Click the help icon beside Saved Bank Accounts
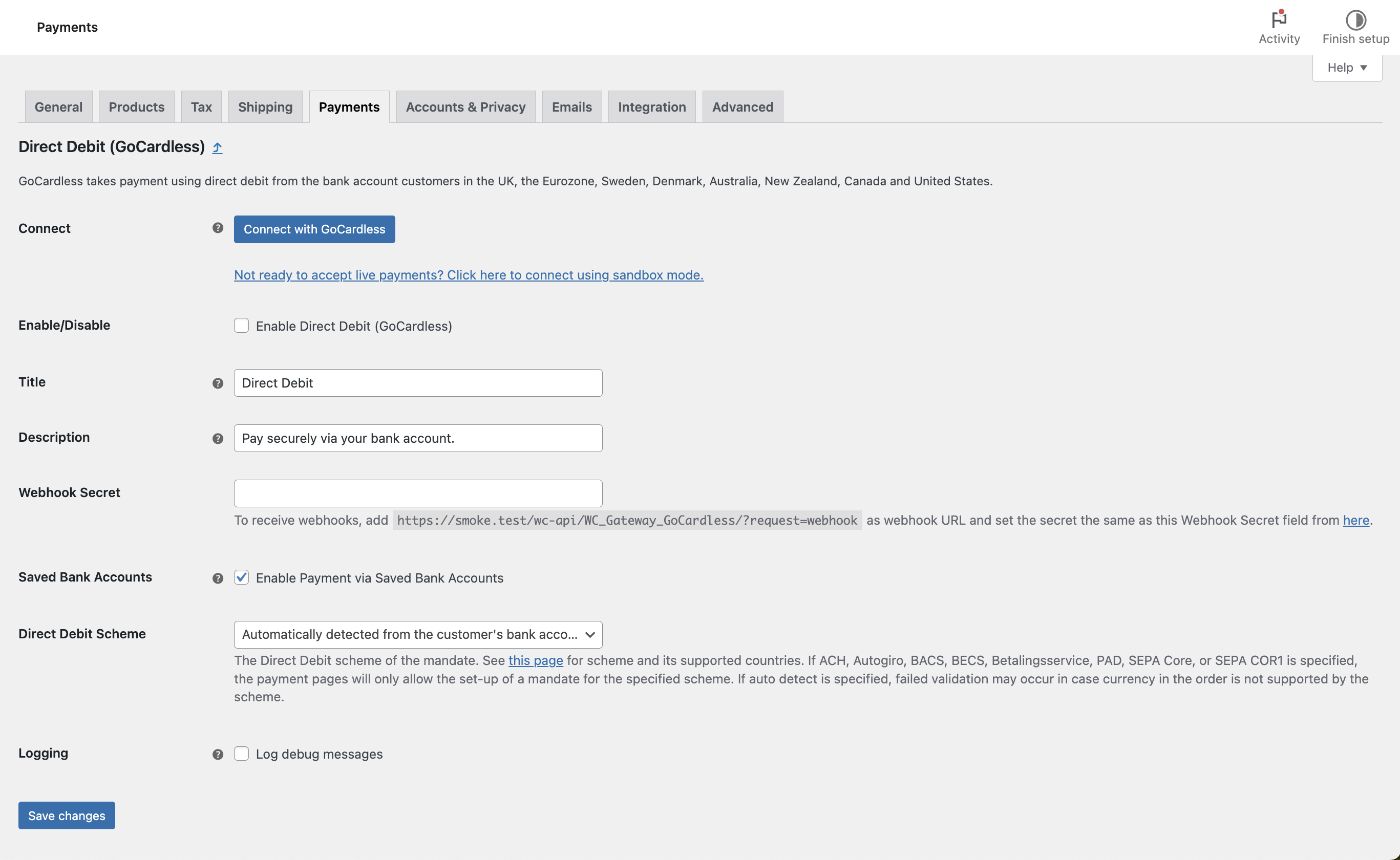Image resolution: width=1400 pixels, height=860 pixels. tap(217, 578)
